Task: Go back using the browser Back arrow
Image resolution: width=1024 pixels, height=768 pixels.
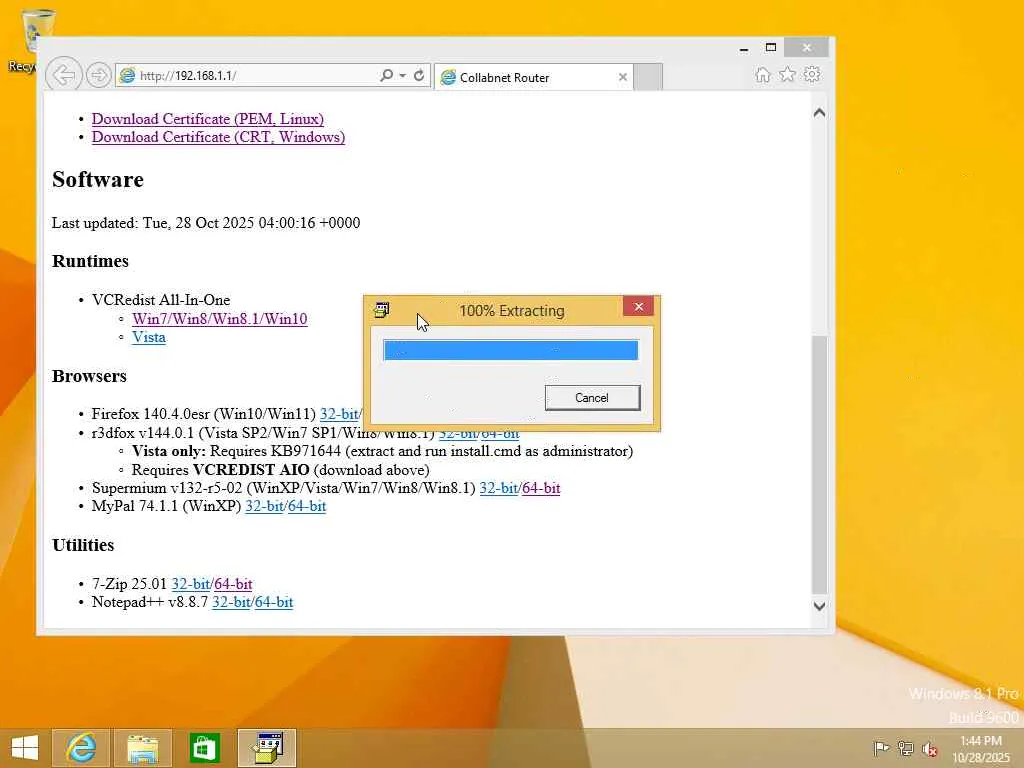Action: [64, 75]
